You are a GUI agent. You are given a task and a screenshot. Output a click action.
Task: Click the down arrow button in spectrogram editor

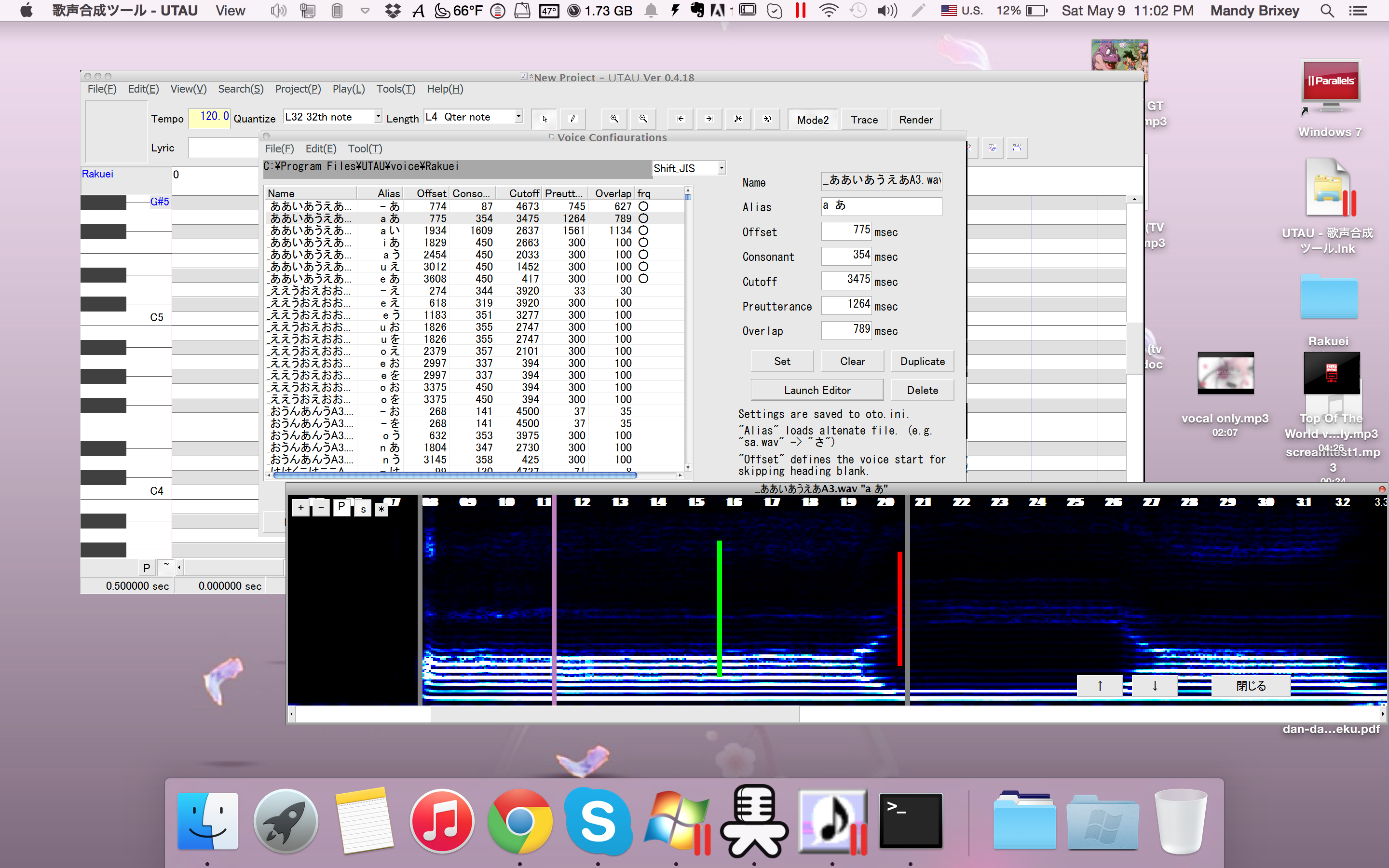(x=1155, y=685)
